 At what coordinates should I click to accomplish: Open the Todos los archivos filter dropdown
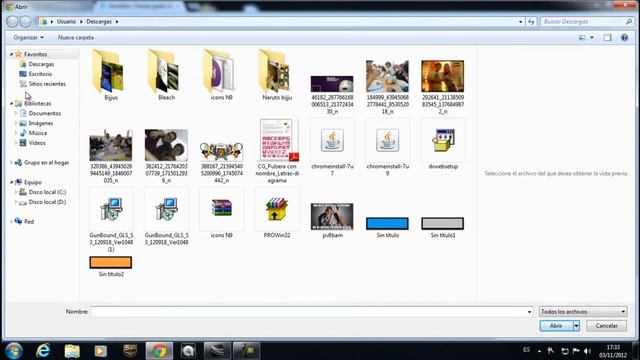pos(583,311)
